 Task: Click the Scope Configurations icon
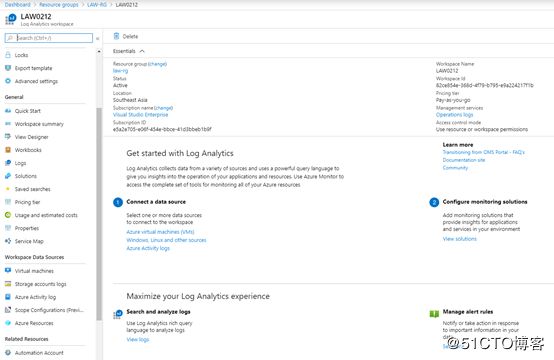[x=8, y=310]
